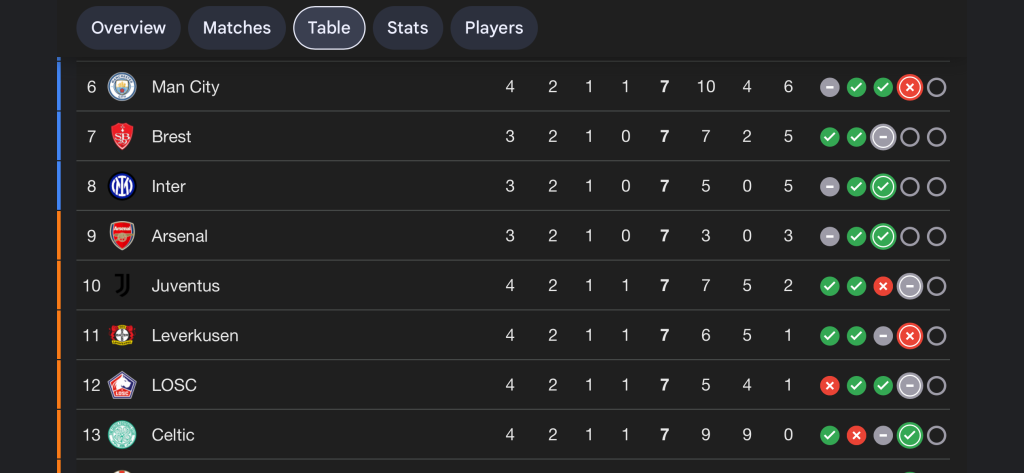Switch to the Stats tab
Screen dimensions: 1024x473
pos(408,28)
